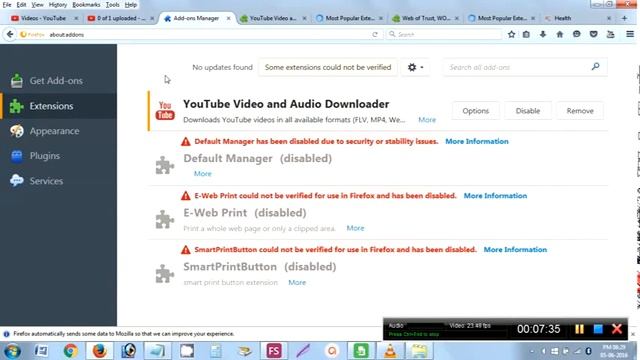640x360 pixels.
Task: Click the E-Web Print puzzle piece icon
Action: (x=165, y=219)
